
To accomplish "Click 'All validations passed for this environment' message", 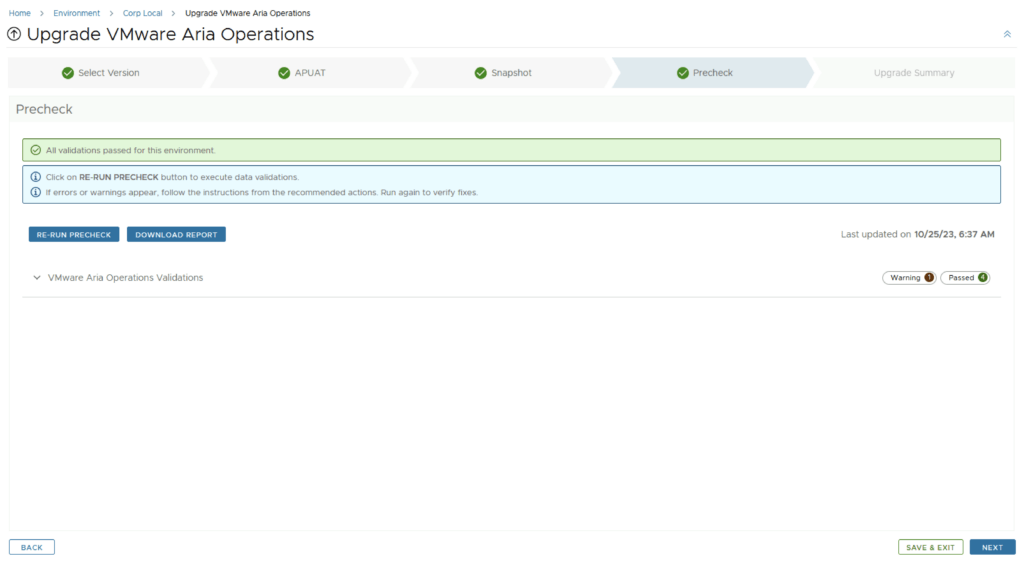I will coord(131,150).
